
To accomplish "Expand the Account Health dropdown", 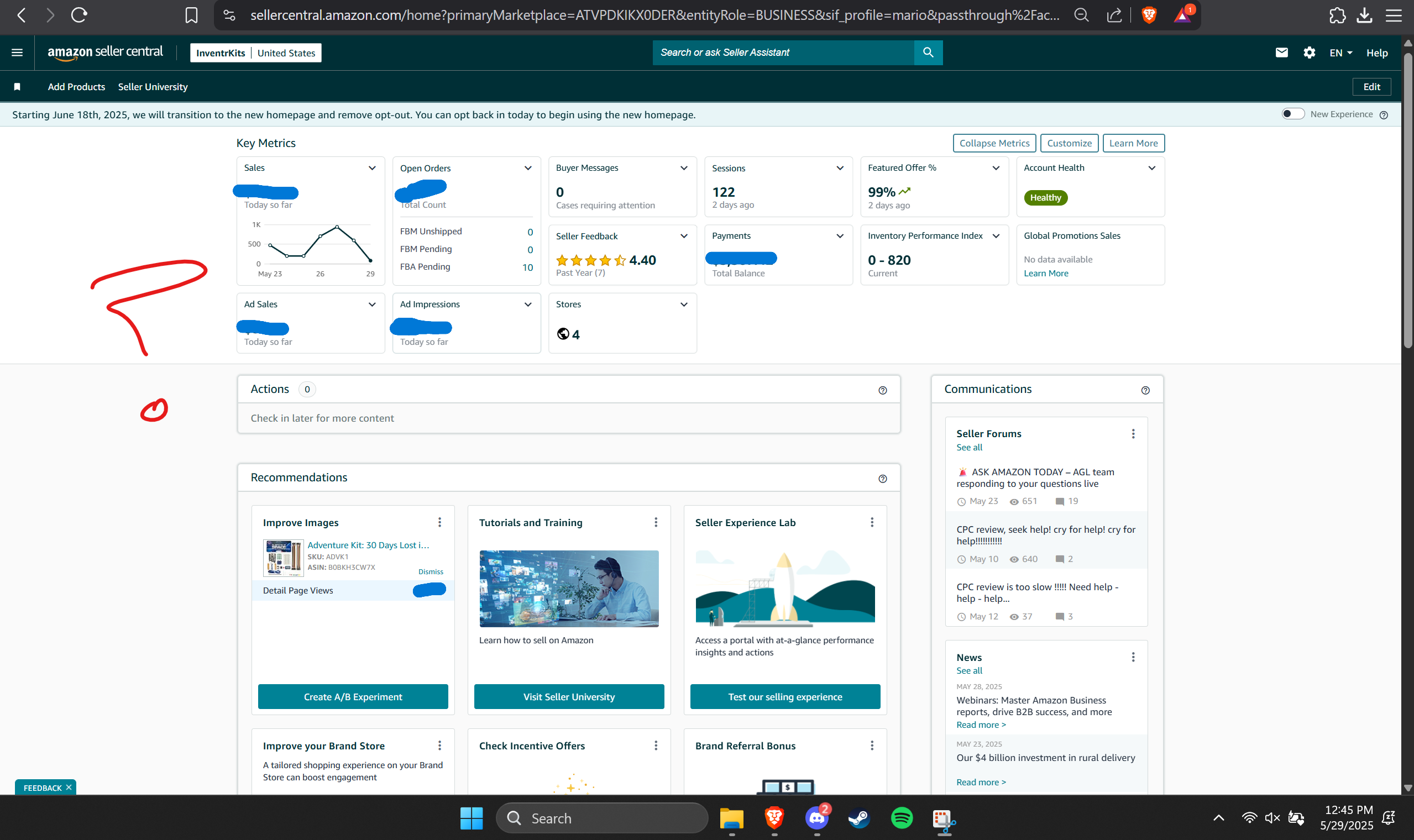I will click(1151, 168).
